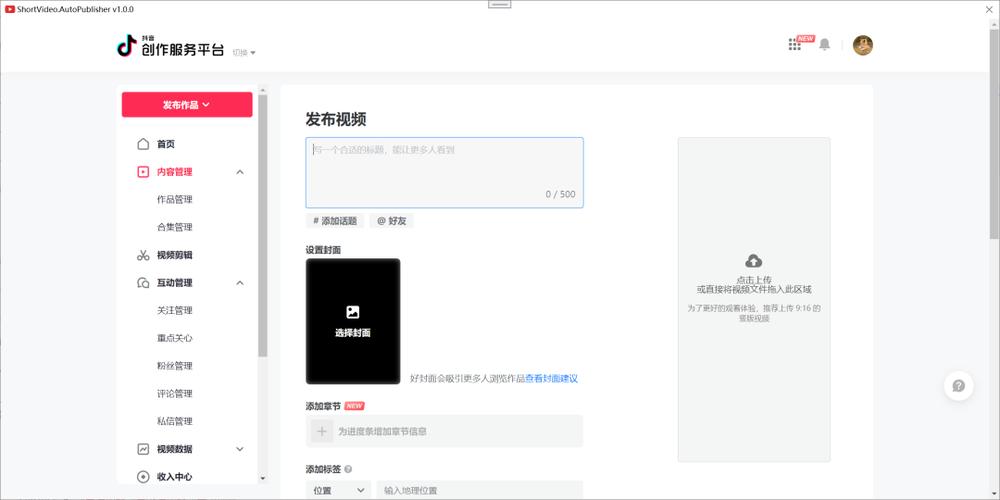Screen dimensions: 1000x500
Task: Open 合集管理 in the sidebar
Action: [x=175, y=227]
